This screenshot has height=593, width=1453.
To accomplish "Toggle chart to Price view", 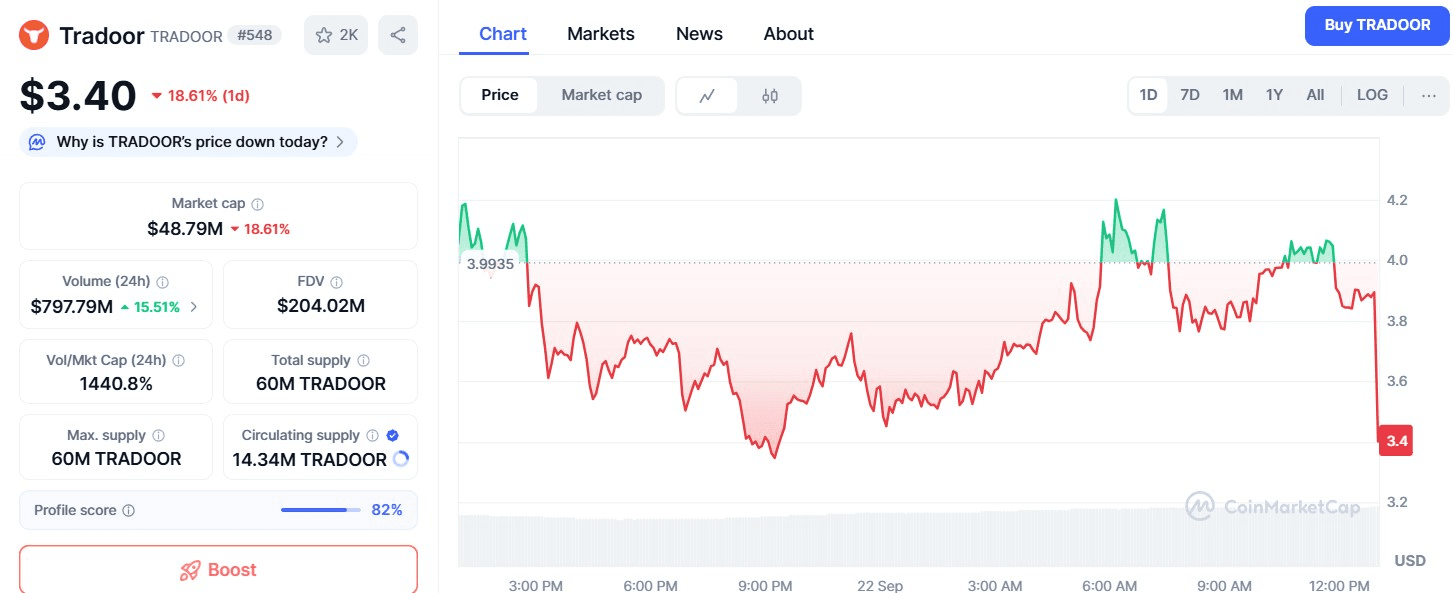I will click(x=499, y=95).
